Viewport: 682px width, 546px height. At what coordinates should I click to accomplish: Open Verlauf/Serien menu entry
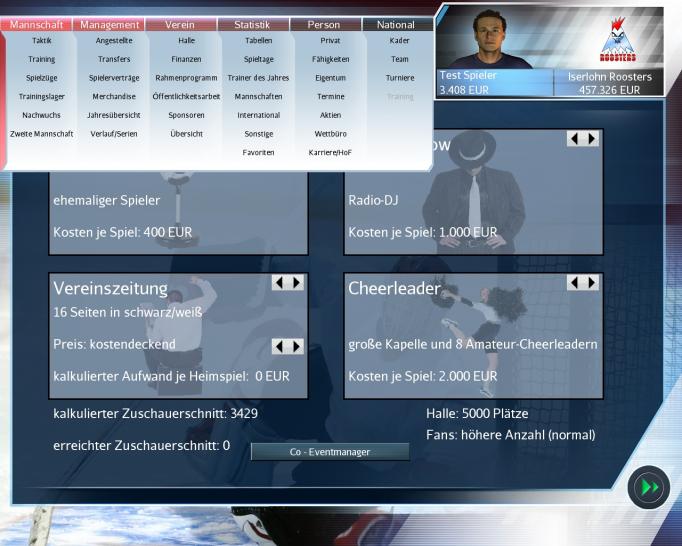(x=114, y=134)
